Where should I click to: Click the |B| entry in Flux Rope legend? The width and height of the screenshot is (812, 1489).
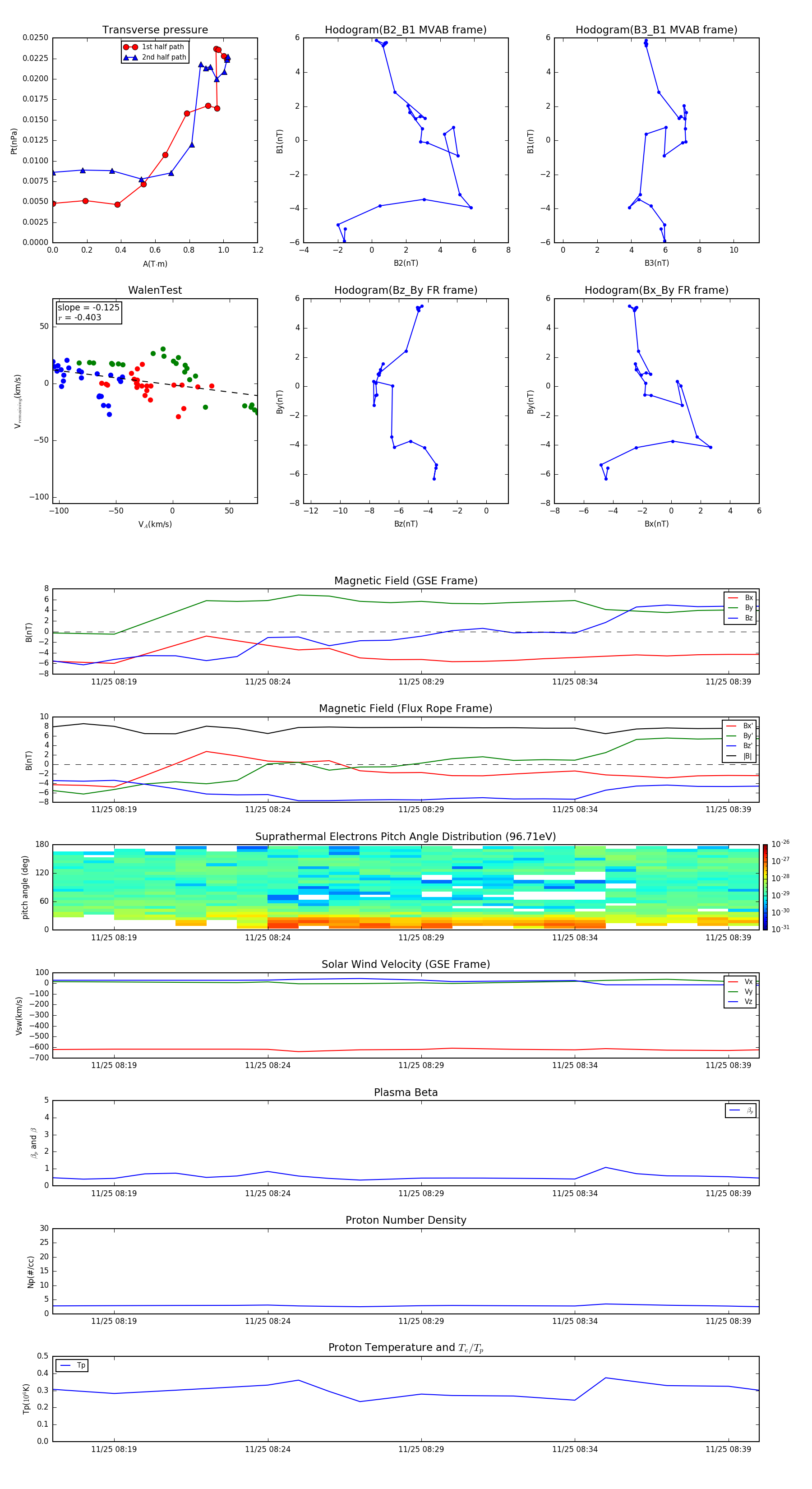tap(740, 756)
